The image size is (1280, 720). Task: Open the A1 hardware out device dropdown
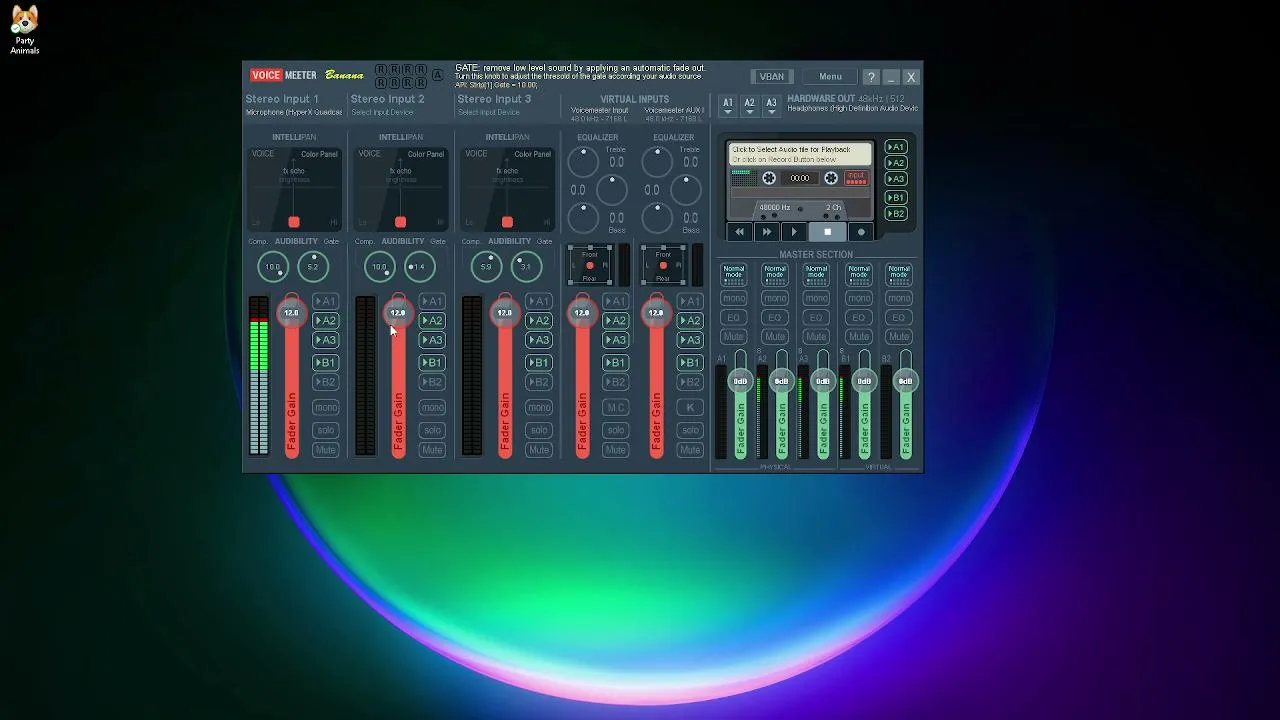pyautogui.click(x=728, y=105)
